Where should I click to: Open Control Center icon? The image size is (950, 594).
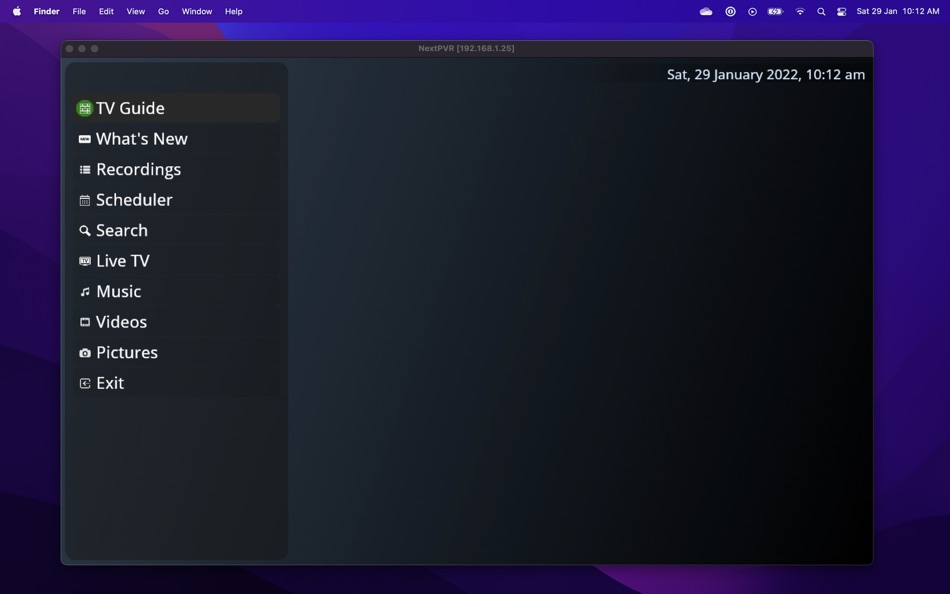pos(842,12)
